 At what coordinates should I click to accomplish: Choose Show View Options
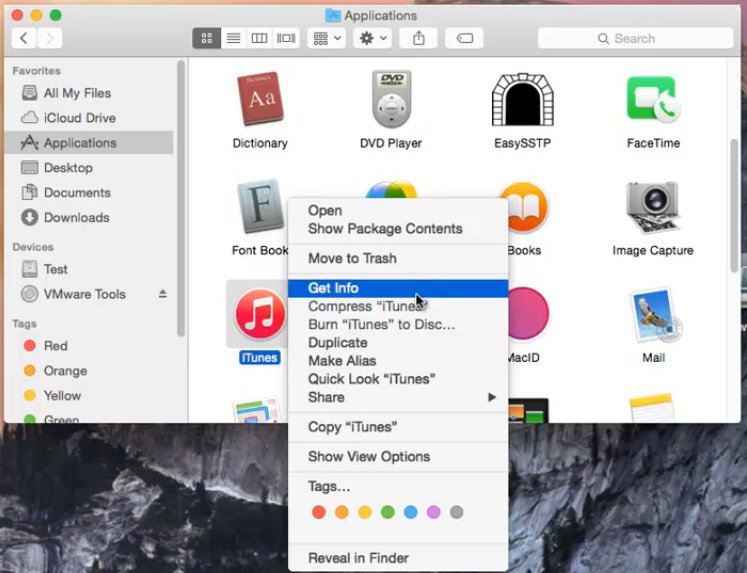398,456
